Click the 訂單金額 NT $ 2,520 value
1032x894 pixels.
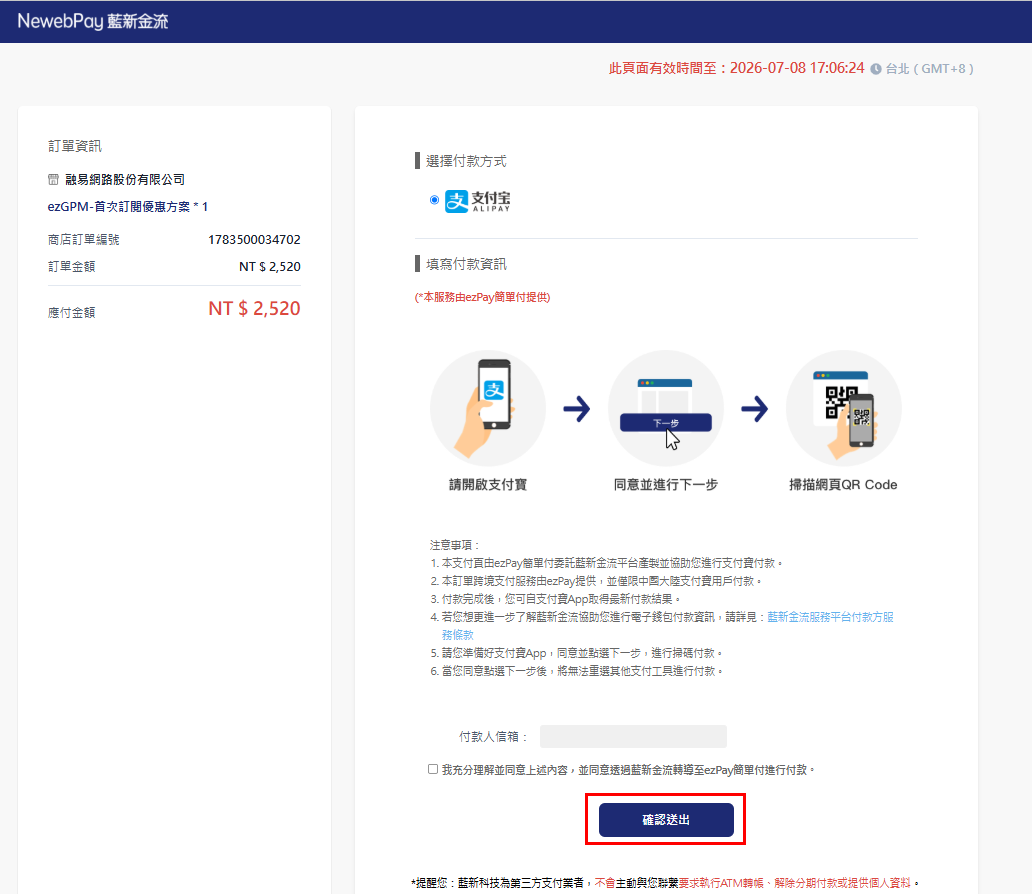click(270, 267)
